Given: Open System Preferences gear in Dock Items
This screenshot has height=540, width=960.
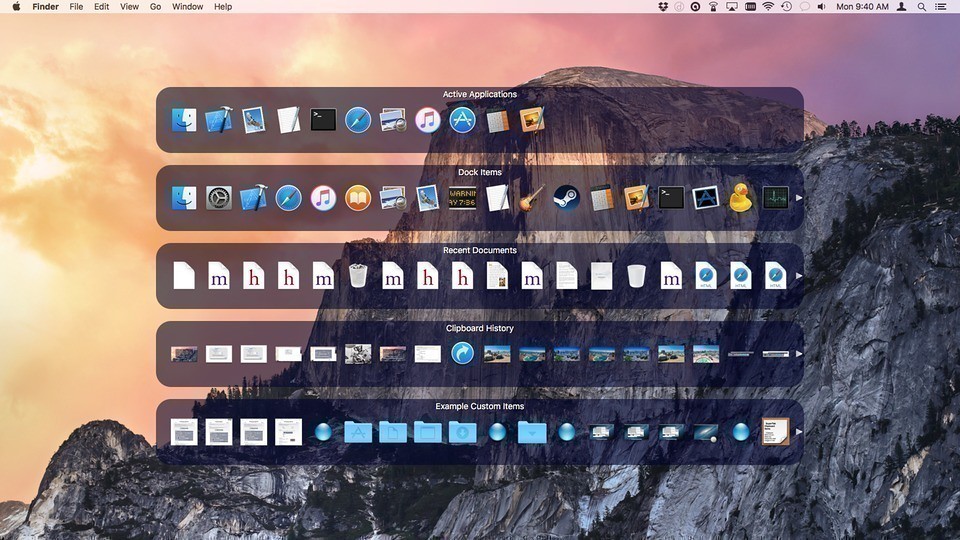Looking at the screenshot, I should [219, 198].
